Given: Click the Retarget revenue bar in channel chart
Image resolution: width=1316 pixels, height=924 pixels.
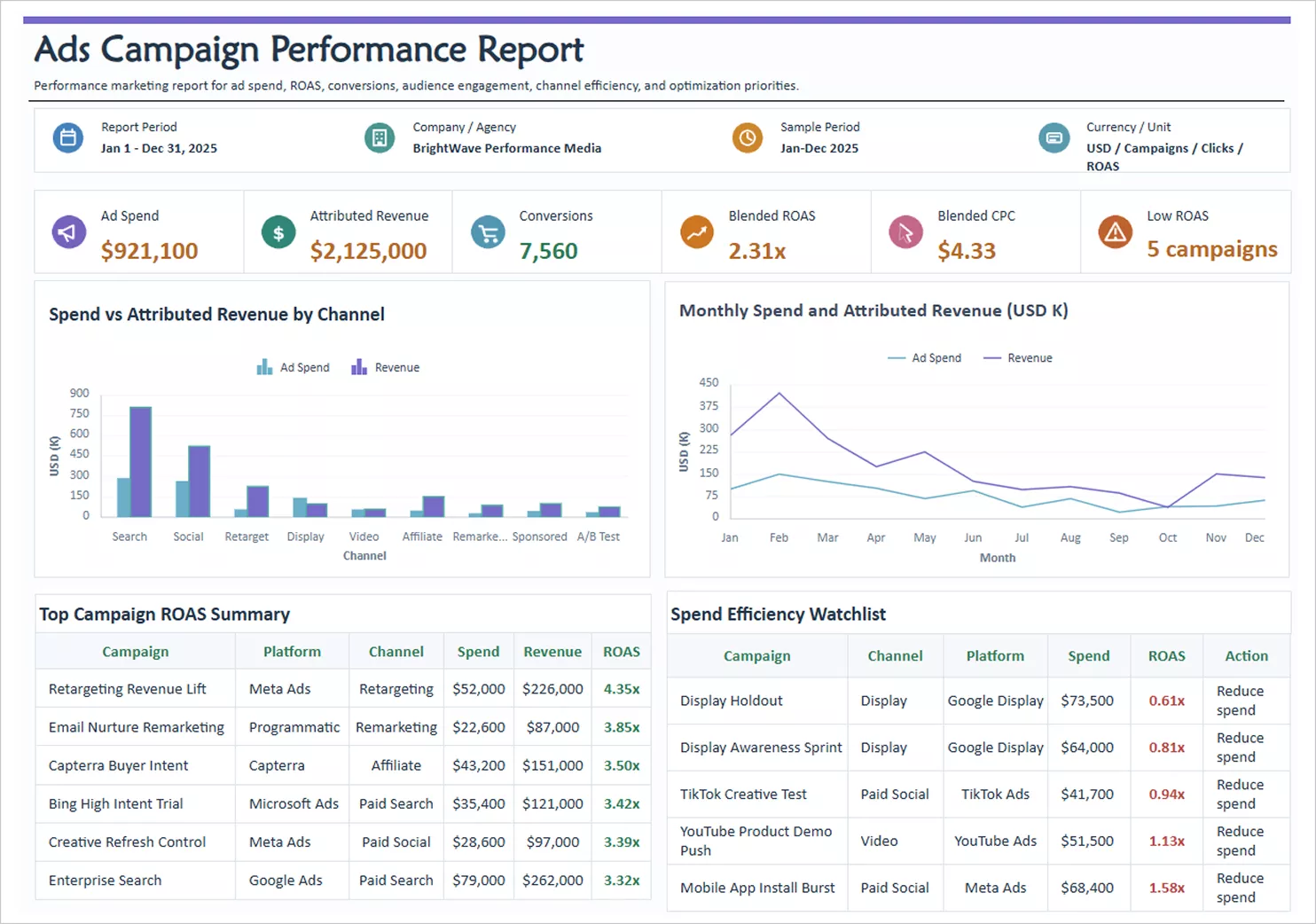Looking at the screenshot, I should pyautogui.click(x=258, y=502).
